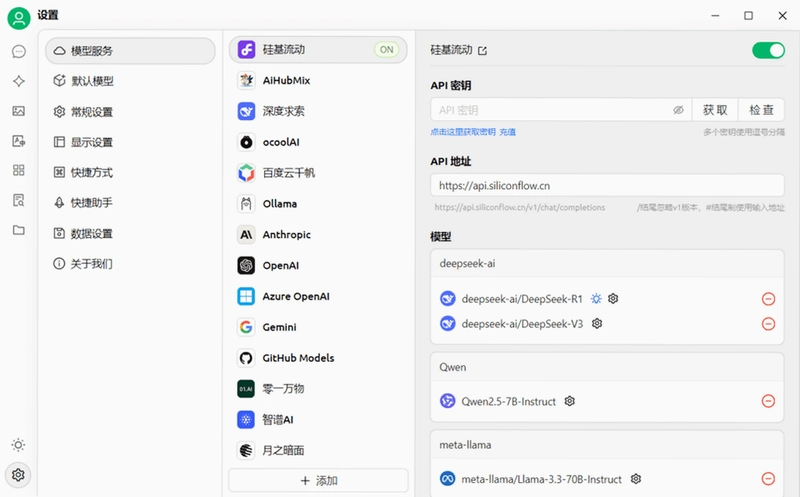Remove the Llama-3.3-70B-Instruct model
Viewport: 800px width, 497px height.
click(768, 479)
